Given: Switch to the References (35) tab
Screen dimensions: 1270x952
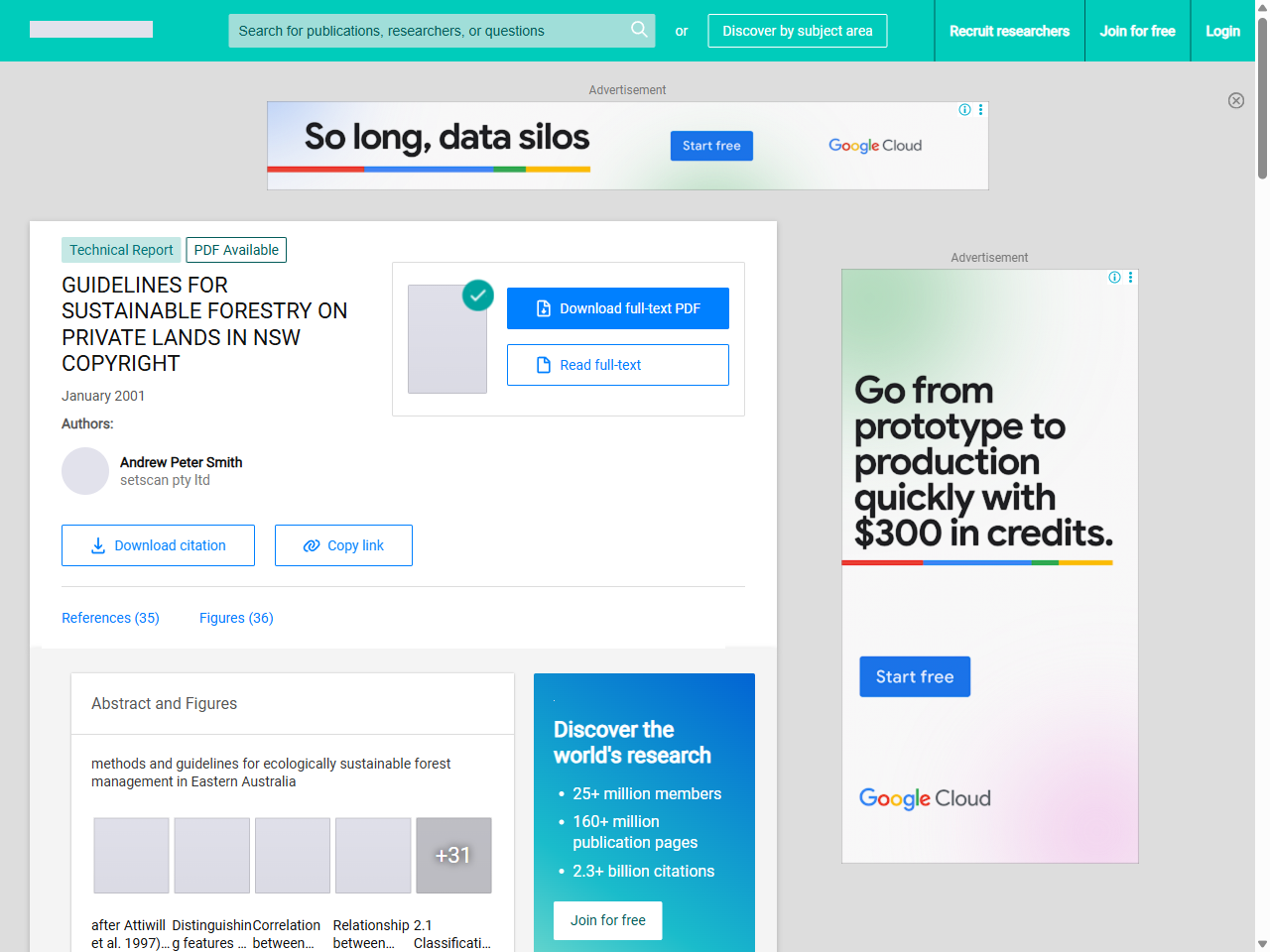Looking at the screenshot, I should tap(110, 618).
